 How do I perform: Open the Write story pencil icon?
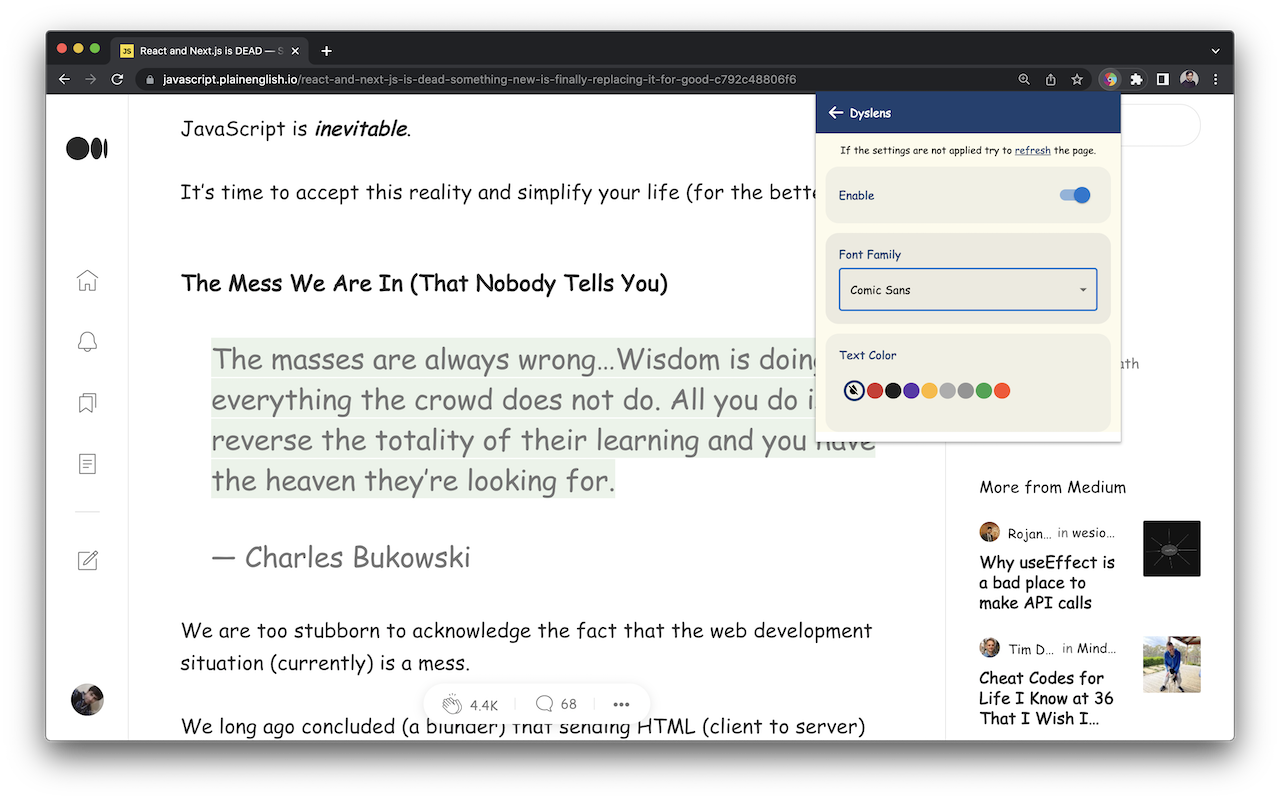87,560
